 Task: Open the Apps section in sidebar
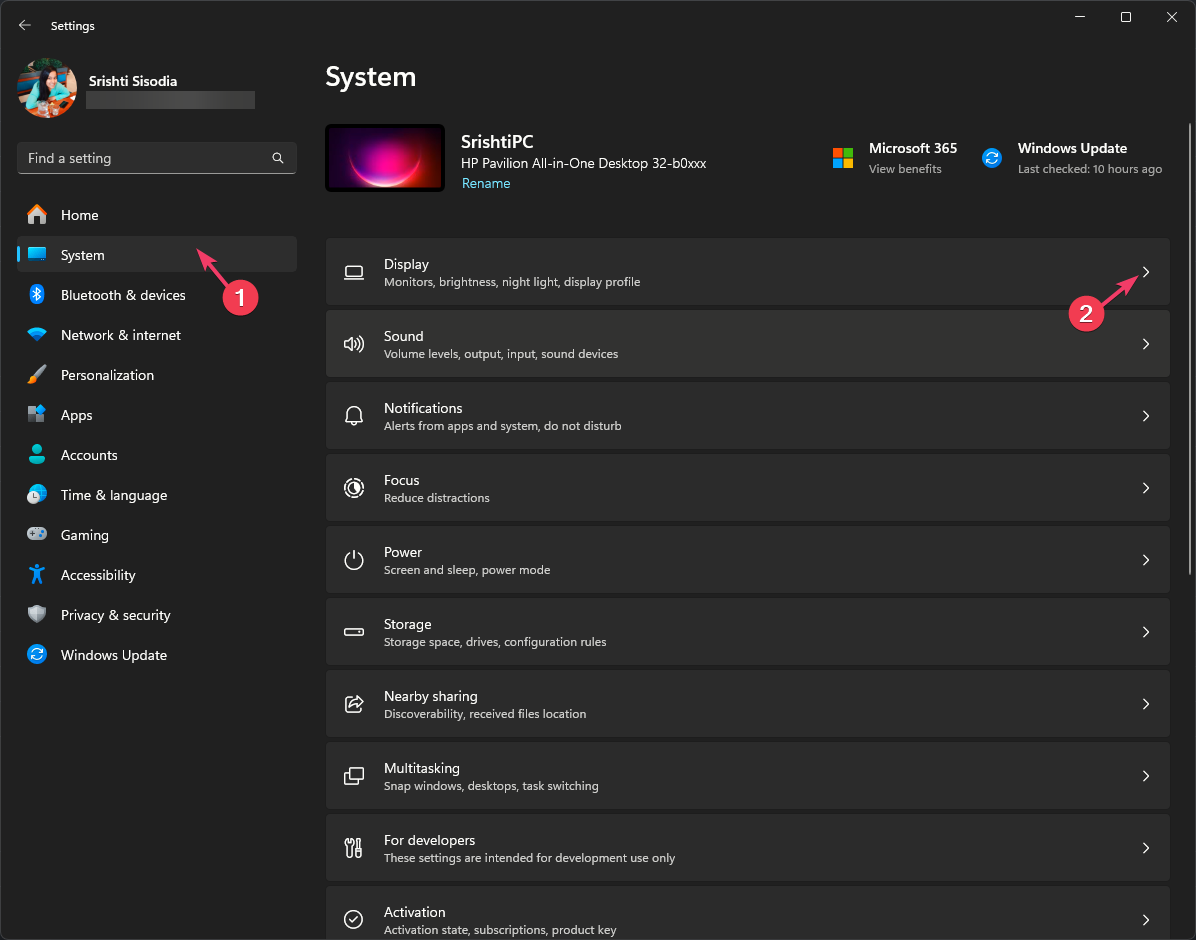[x=76, y=415]
